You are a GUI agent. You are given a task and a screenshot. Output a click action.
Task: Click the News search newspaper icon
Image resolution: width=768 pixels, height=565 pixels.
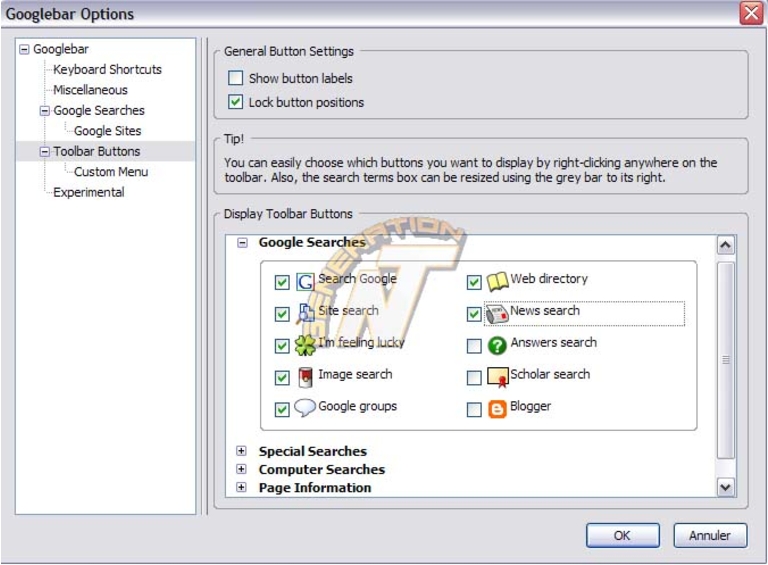coord(497,314)
